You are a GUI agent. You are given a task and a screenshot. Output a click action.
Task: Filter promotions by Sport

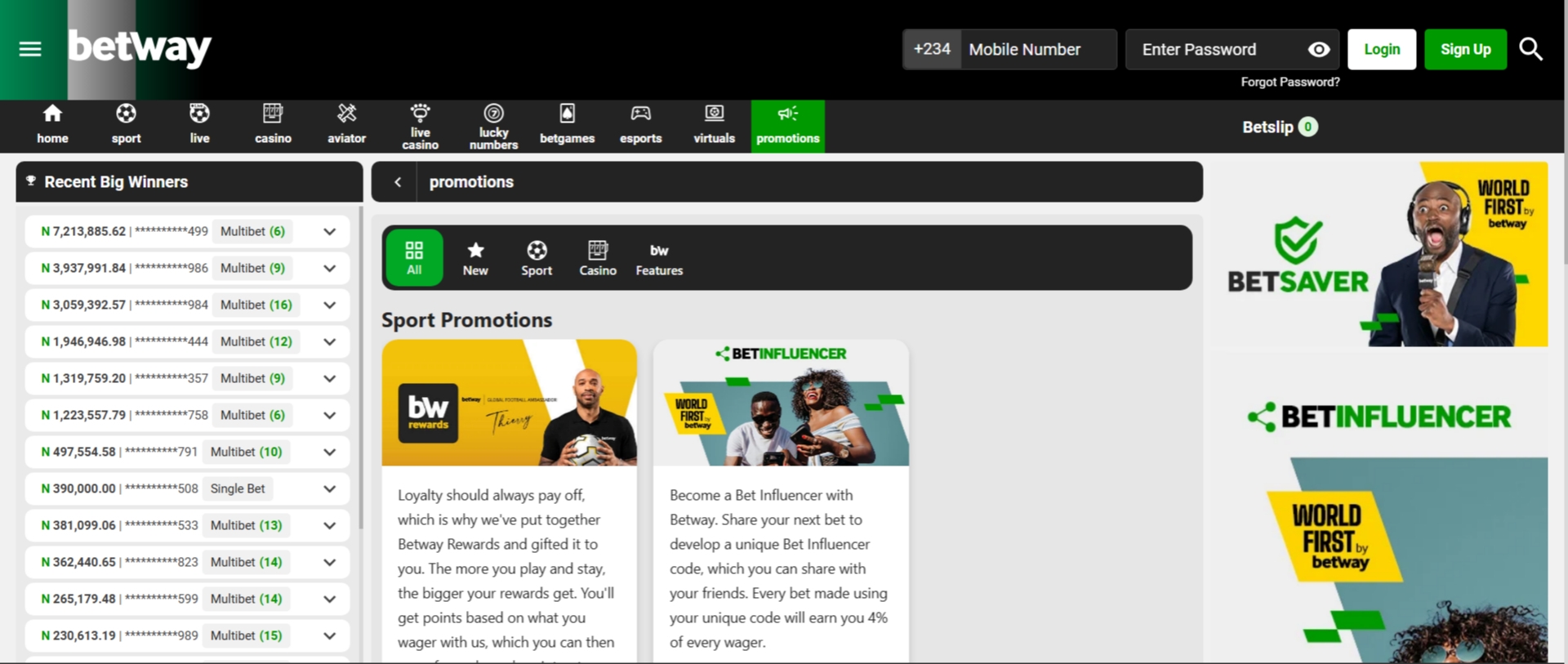coord(537,257)
